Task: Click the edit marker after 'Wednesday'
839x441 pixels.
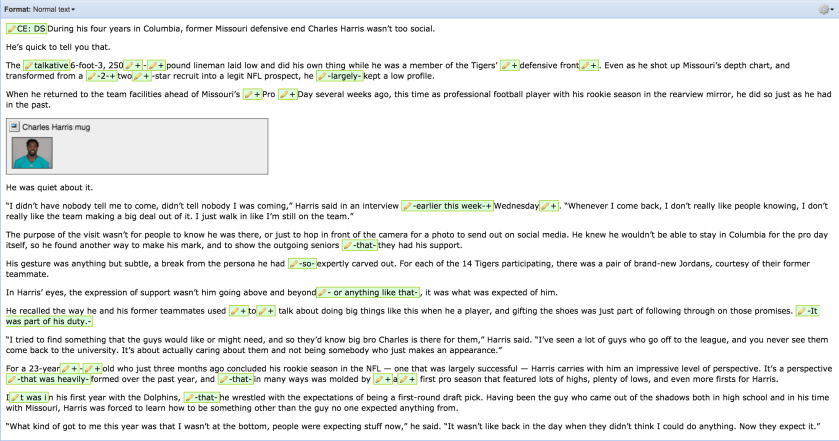Action: 548,206
